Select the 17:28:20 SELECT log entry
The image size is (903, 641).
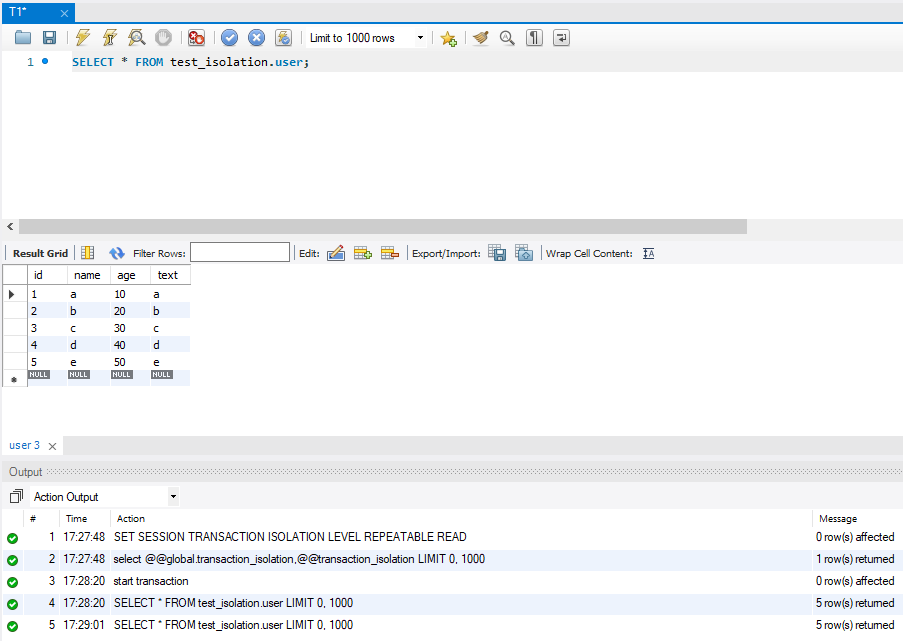(x=452, y=603)
